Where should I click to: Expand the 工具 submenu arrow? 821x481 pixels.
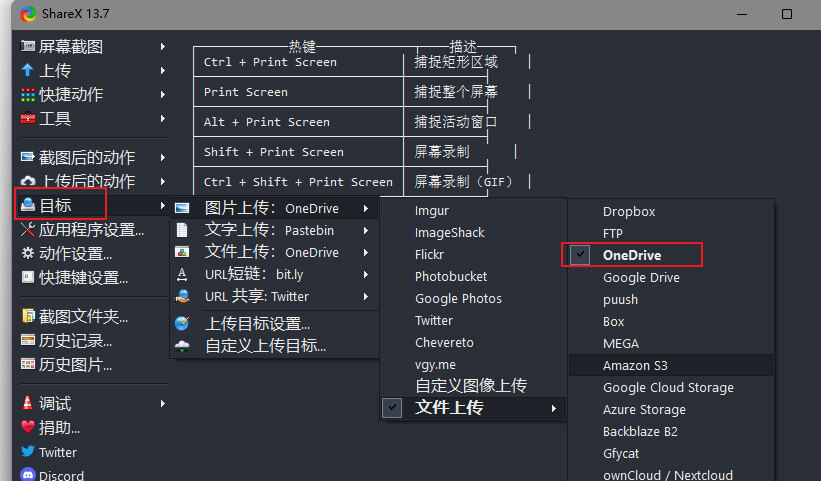163,119
